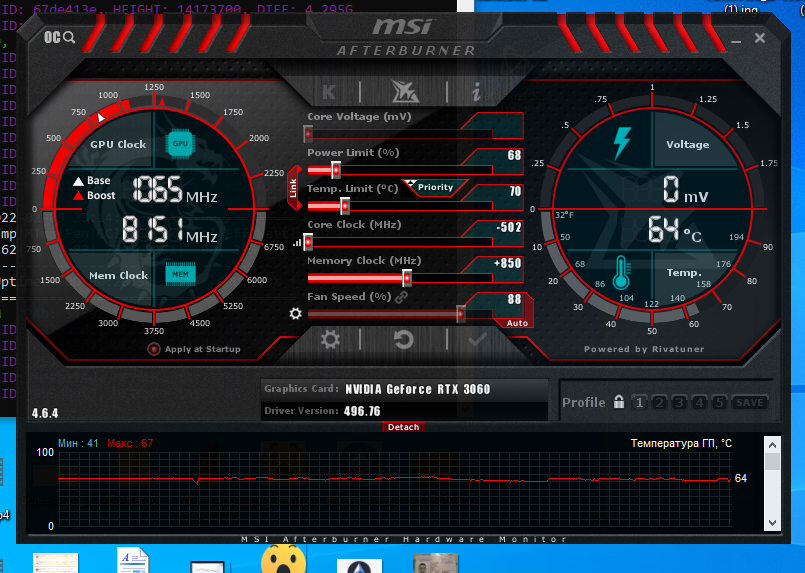This screenshot has height=573, width=805.
Task: Open the OC Scanner search icon
Action: 60,37
